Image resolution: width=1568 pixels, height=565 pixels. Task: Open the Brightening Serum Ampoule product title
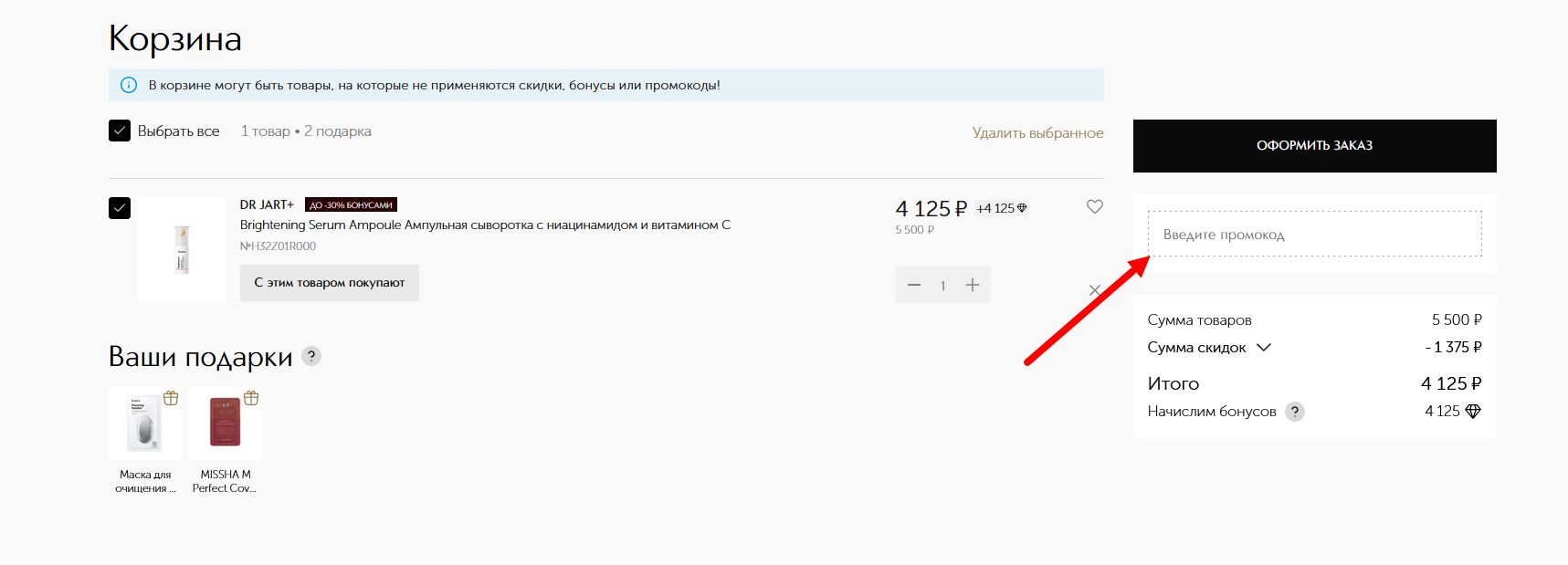coord(485,225)
